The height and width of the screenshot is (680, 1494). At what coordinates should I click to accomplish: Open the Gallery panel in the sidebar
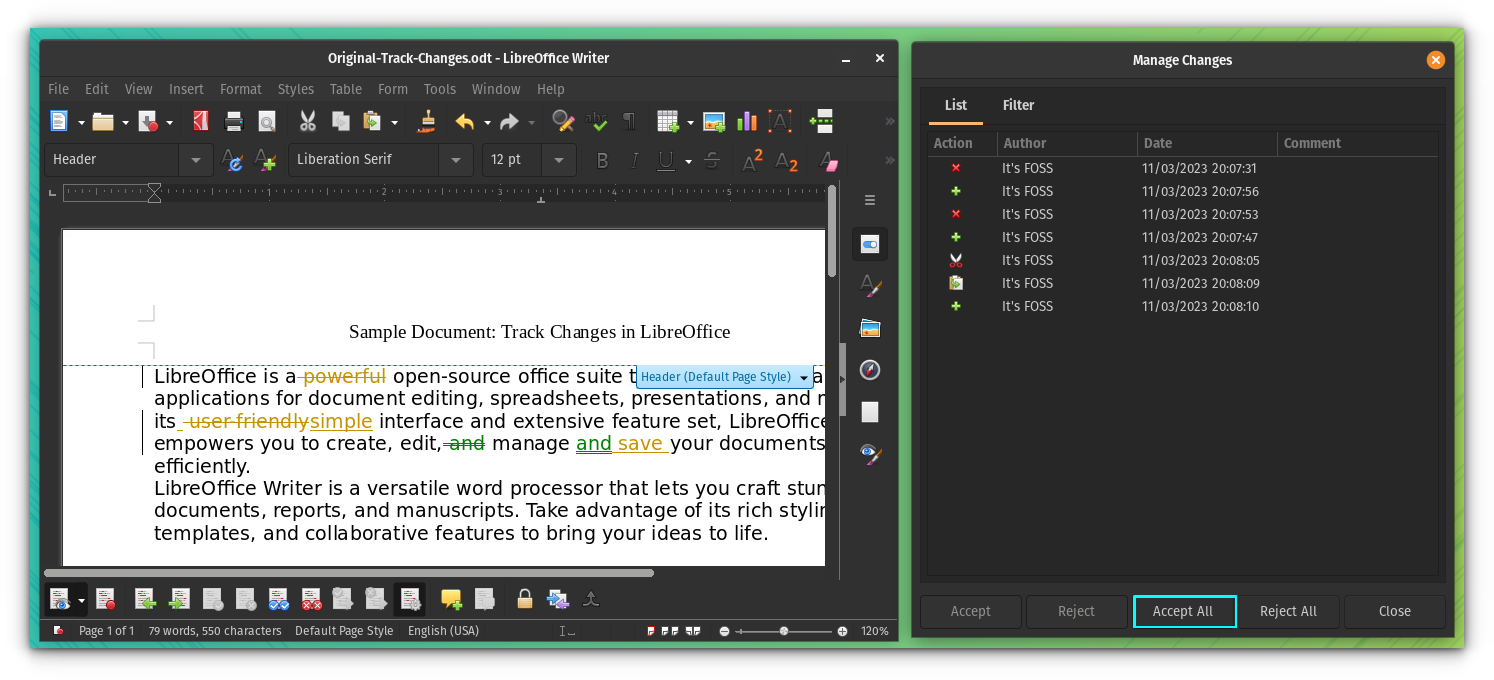pyautogui.click(x=869, y=328)
